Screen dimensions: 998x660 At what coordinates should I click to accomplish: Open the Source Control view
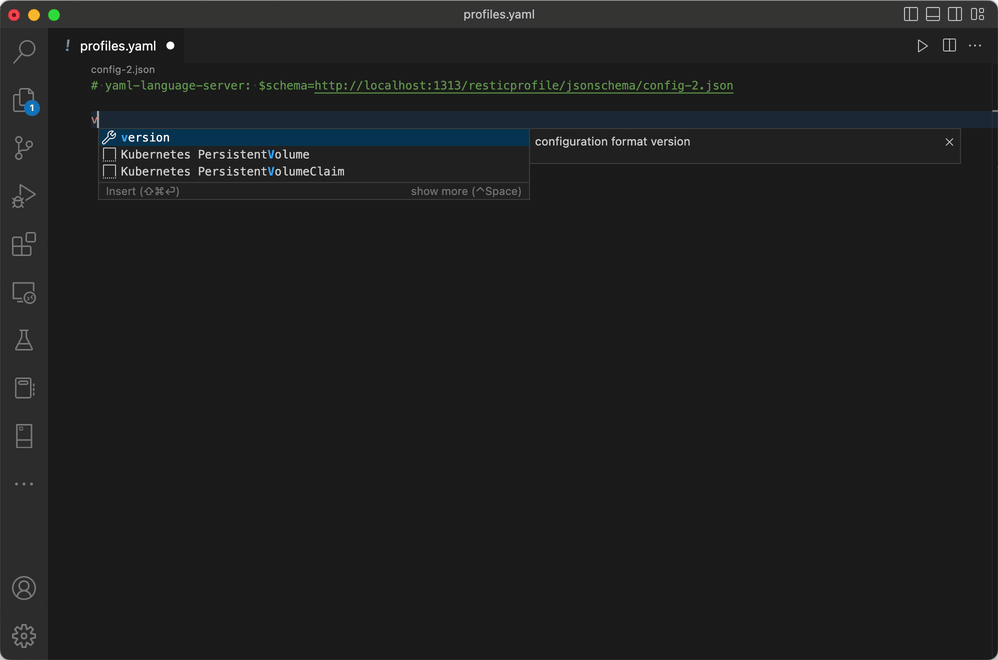click(x=24, y=149)
